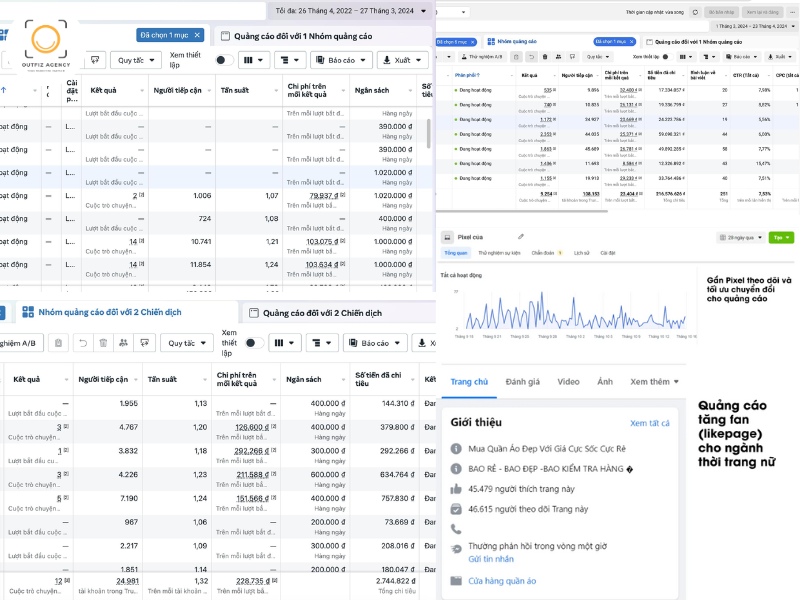This screenshot has width=800, height=600.
Task: Dismiss the 'Đã chọn 1 mục' selection with X
Action: 198,35
